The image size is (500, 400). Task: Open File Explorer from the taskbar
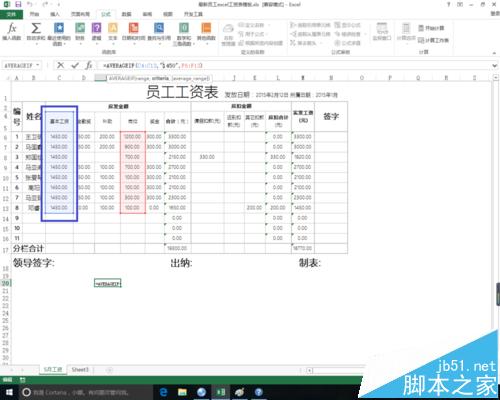click(182, 392)
